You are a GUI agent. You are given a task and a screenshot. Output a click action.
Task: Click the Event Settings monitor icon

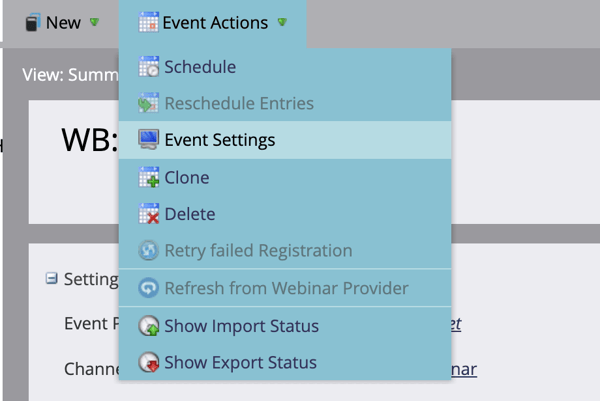pos(148,139)
